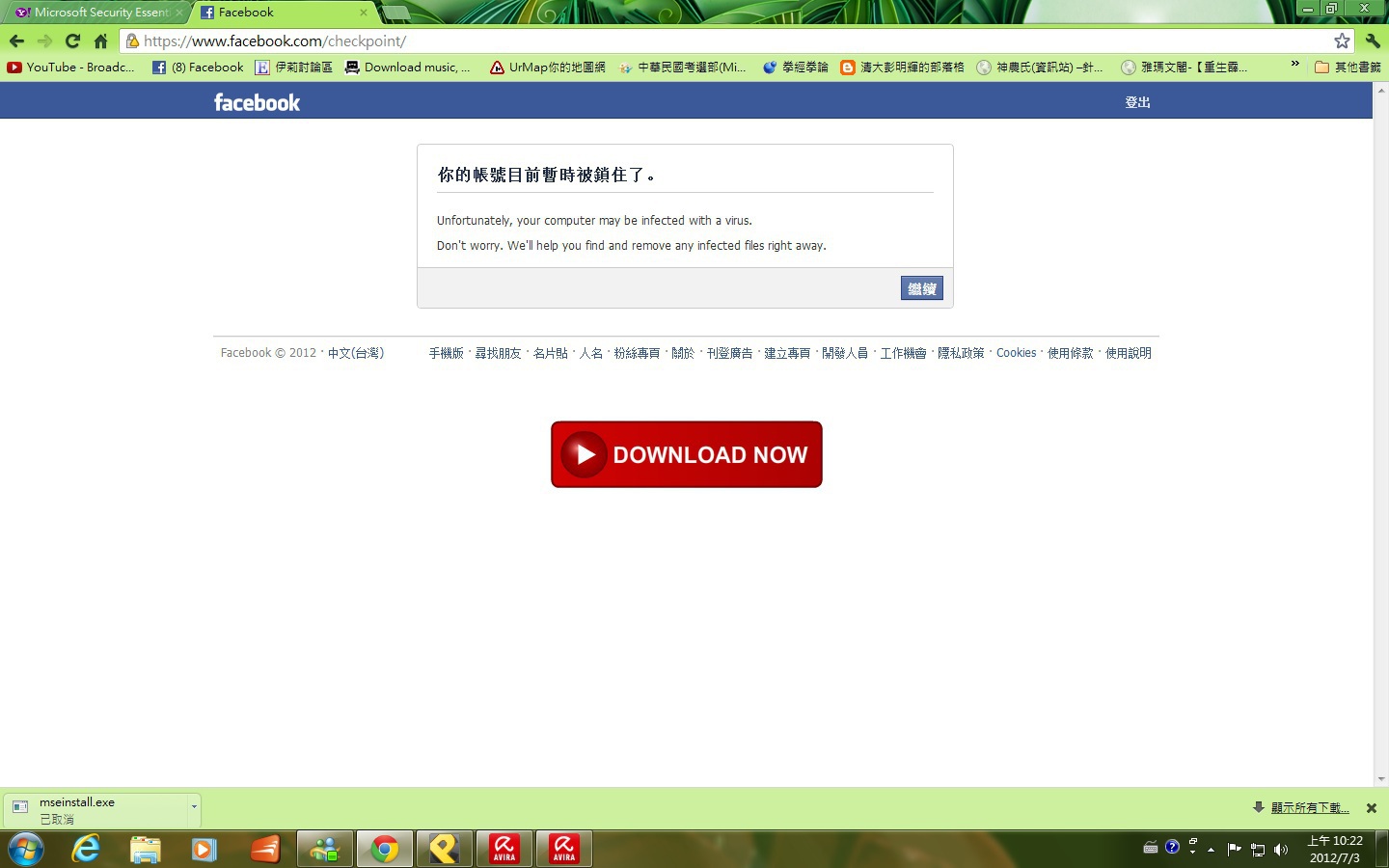Open 中華民國考選部 bookmark
1389x868 pixels.
coord(682,68)
